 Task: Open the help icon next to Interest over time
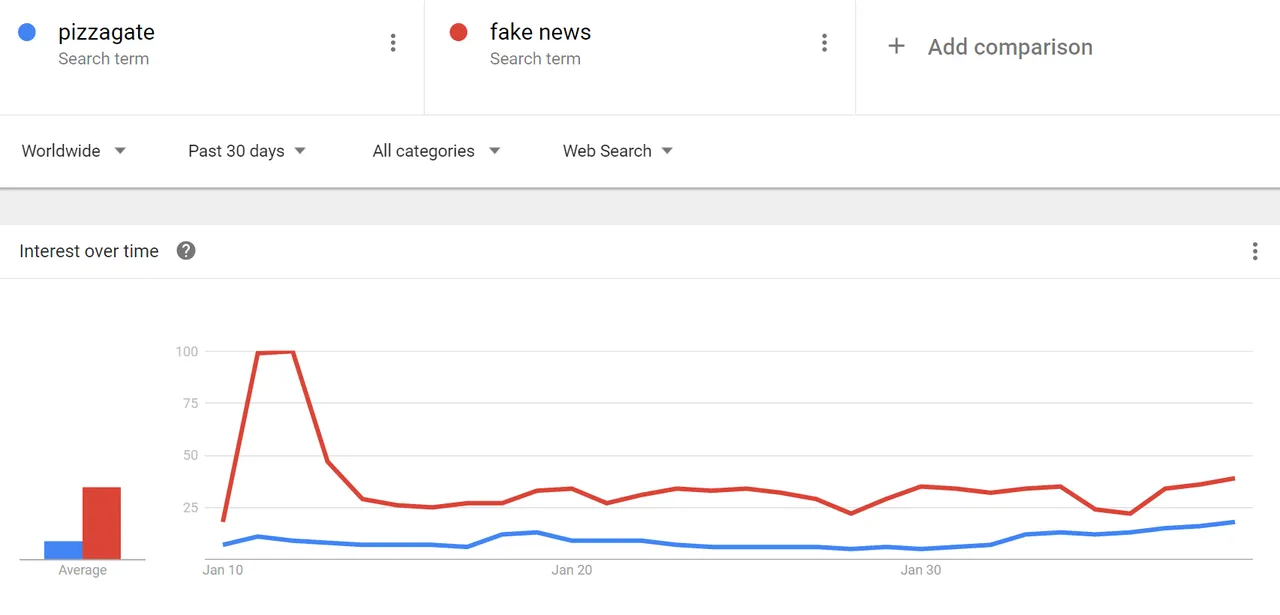[x=186, y=251]
